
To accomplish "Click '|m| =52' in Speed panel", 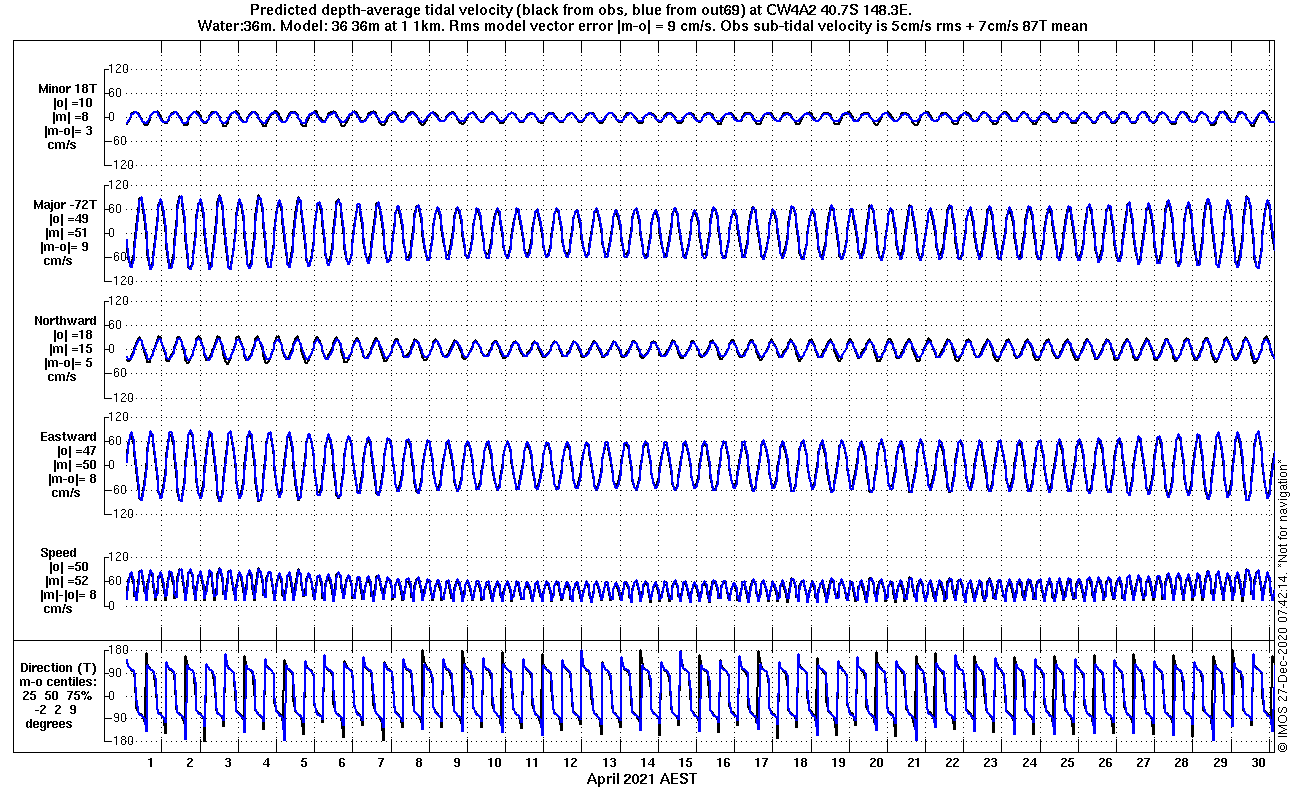I will (x=67, y=581).
